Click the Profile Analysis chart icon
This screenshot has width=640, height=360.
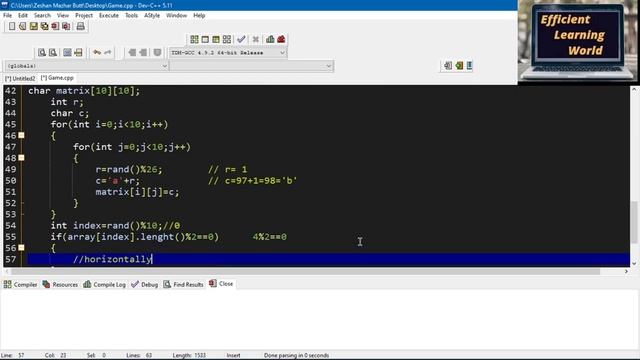(x=270, y=39)
